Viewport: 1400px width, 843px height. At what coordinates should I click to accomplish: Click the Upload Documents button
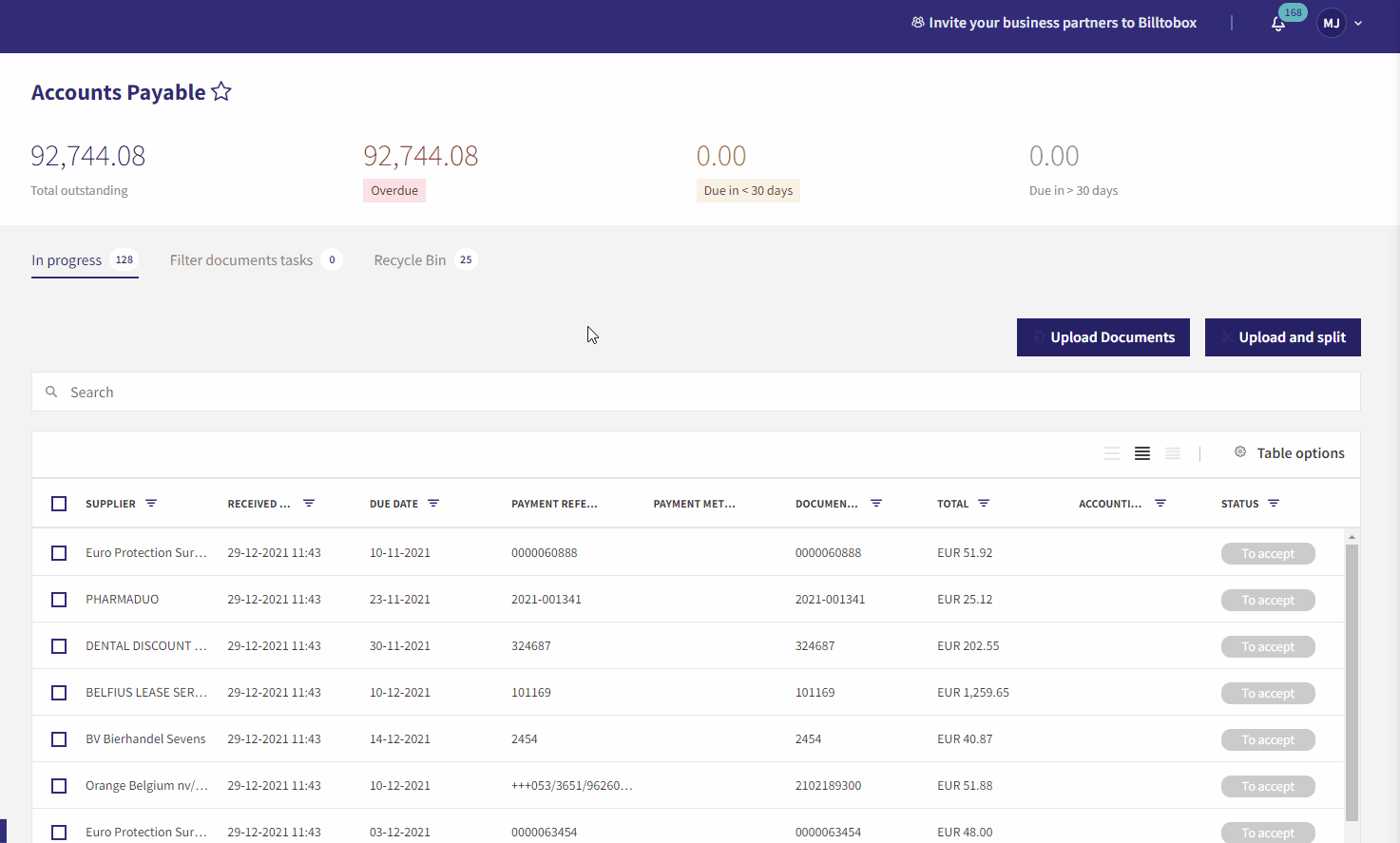click(x=1103, y=337)
